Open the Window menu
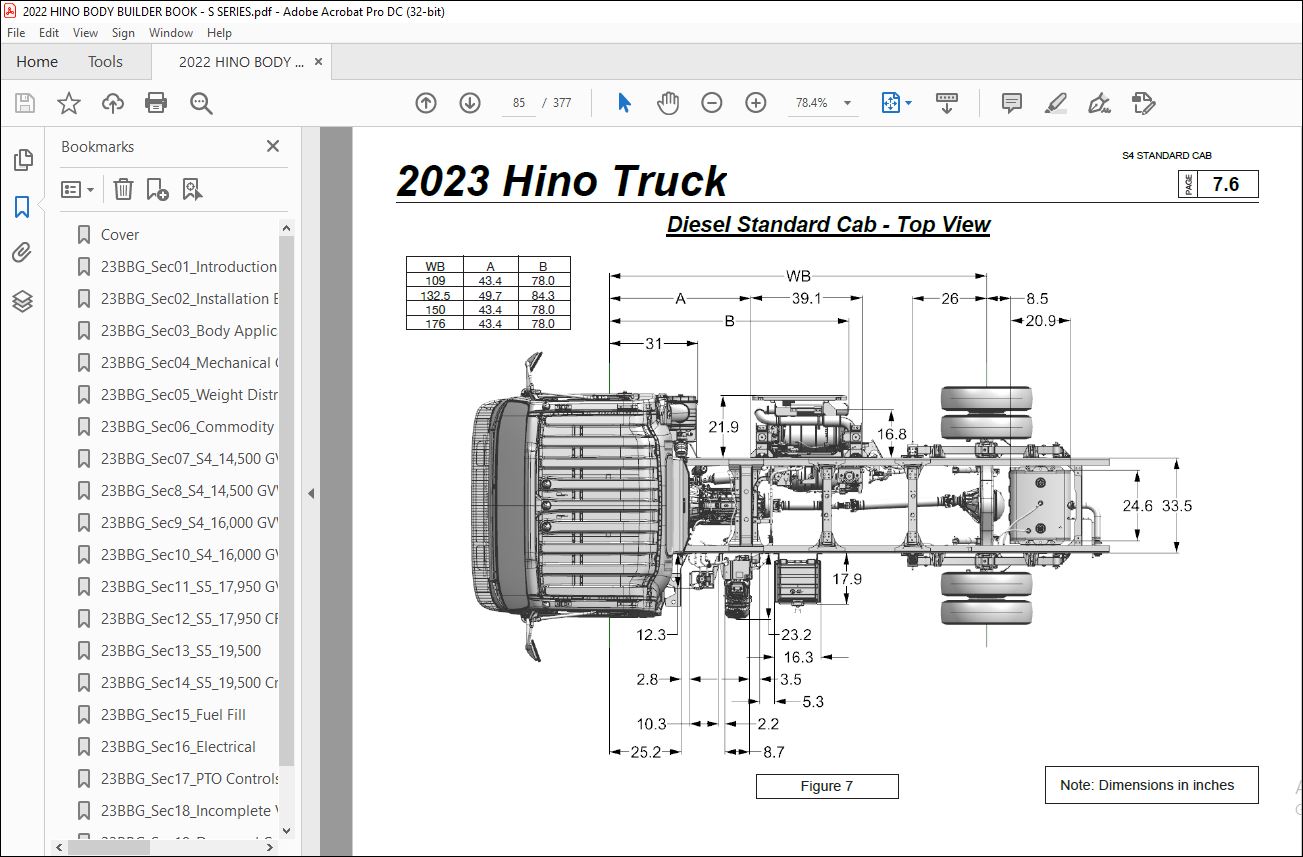Image resolution: width=1303 pixels, height=857 pixels. [171, 33]
